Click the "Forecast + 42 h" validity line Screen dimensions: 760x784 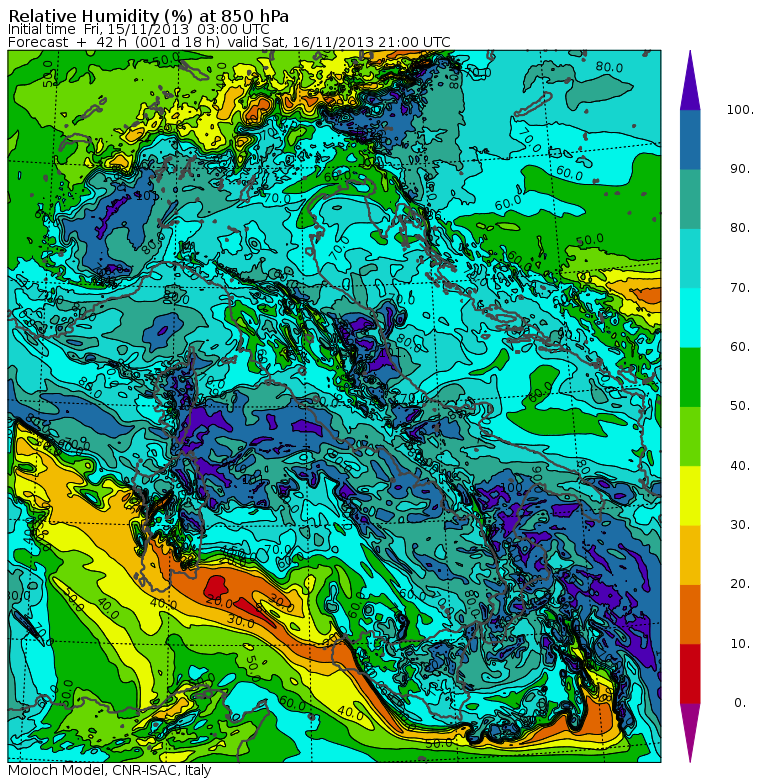[x=229, y=42]
